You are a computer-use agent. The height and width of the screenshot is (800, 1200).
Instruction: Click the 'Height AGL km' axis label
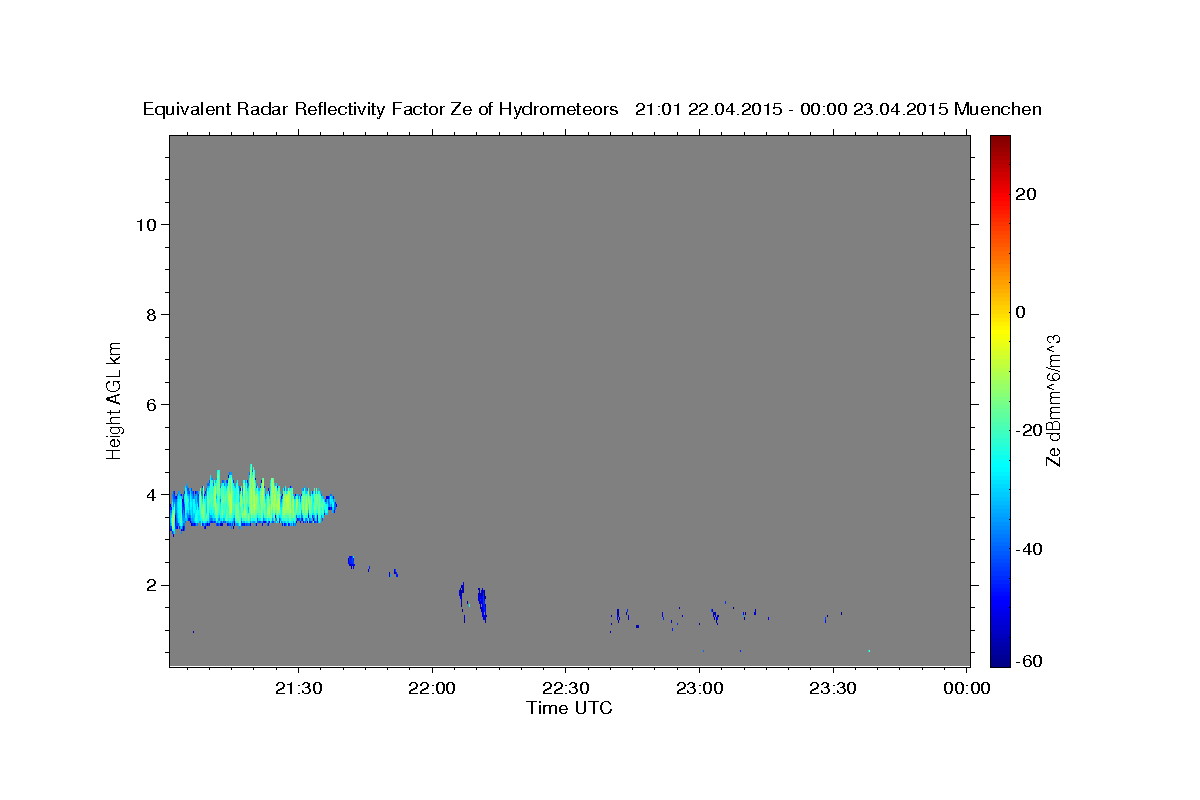(114, 399)
